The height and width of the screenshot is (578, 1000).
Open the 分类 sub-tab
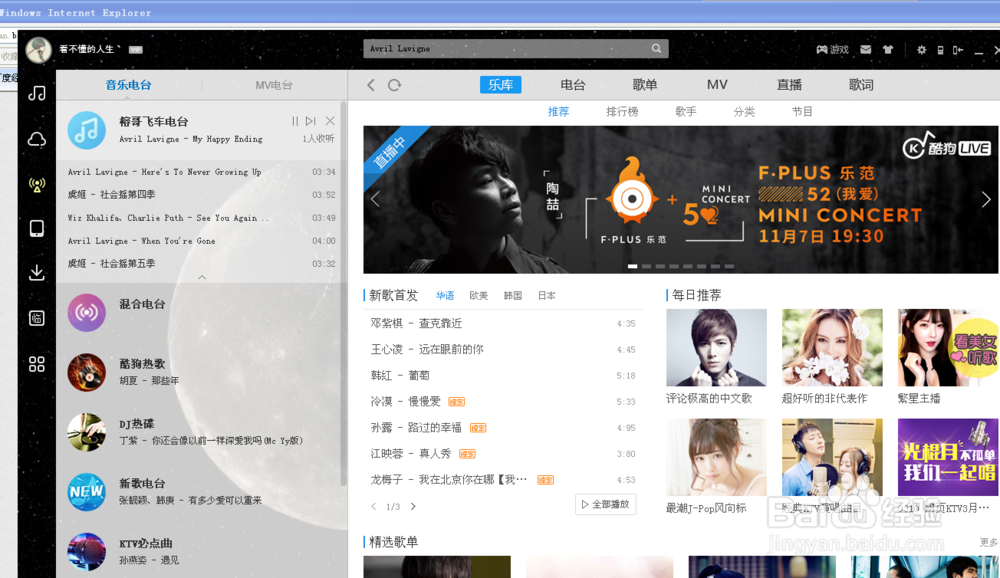pos(744,112)
